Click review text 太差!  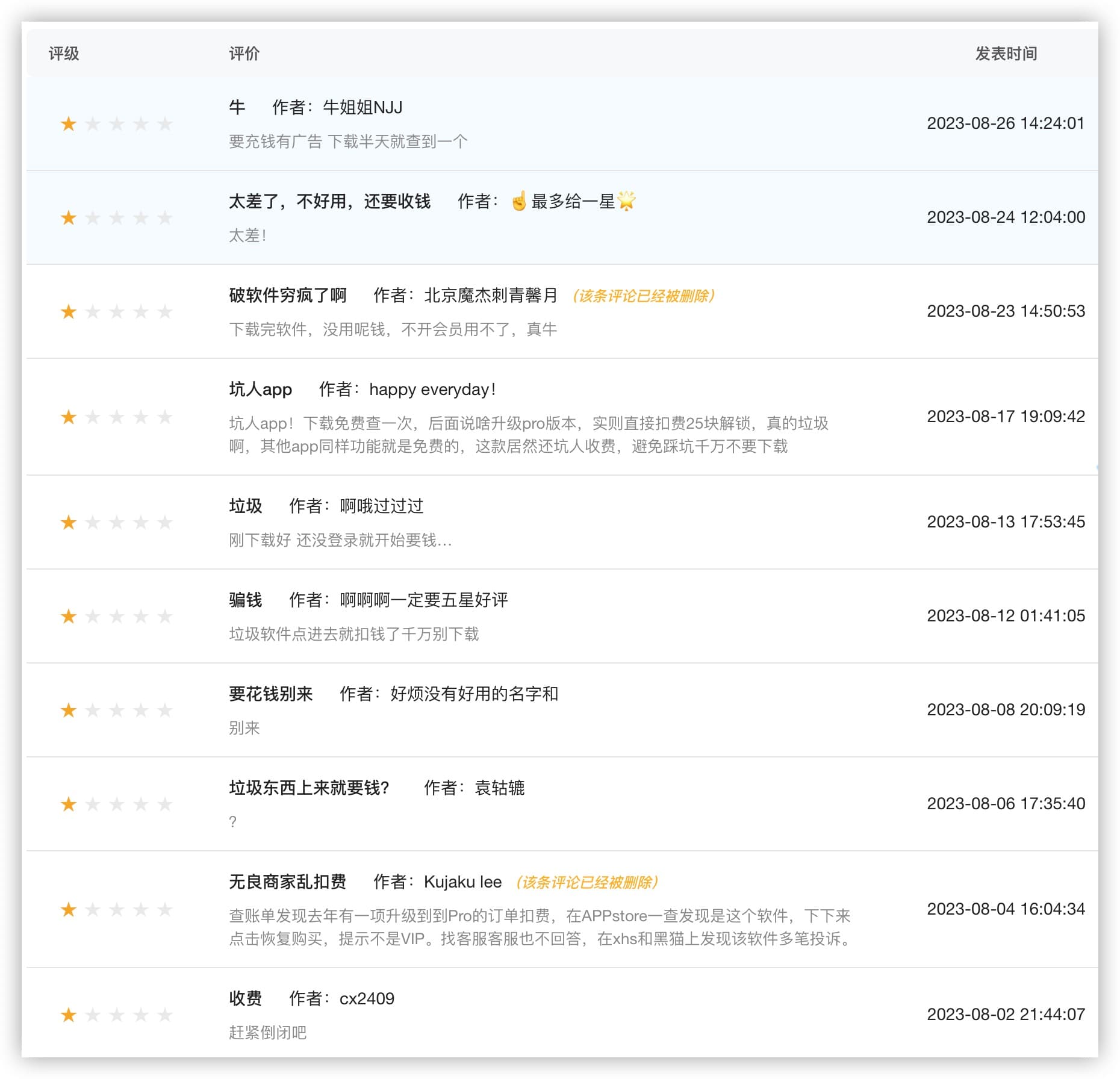click(247, 235)
